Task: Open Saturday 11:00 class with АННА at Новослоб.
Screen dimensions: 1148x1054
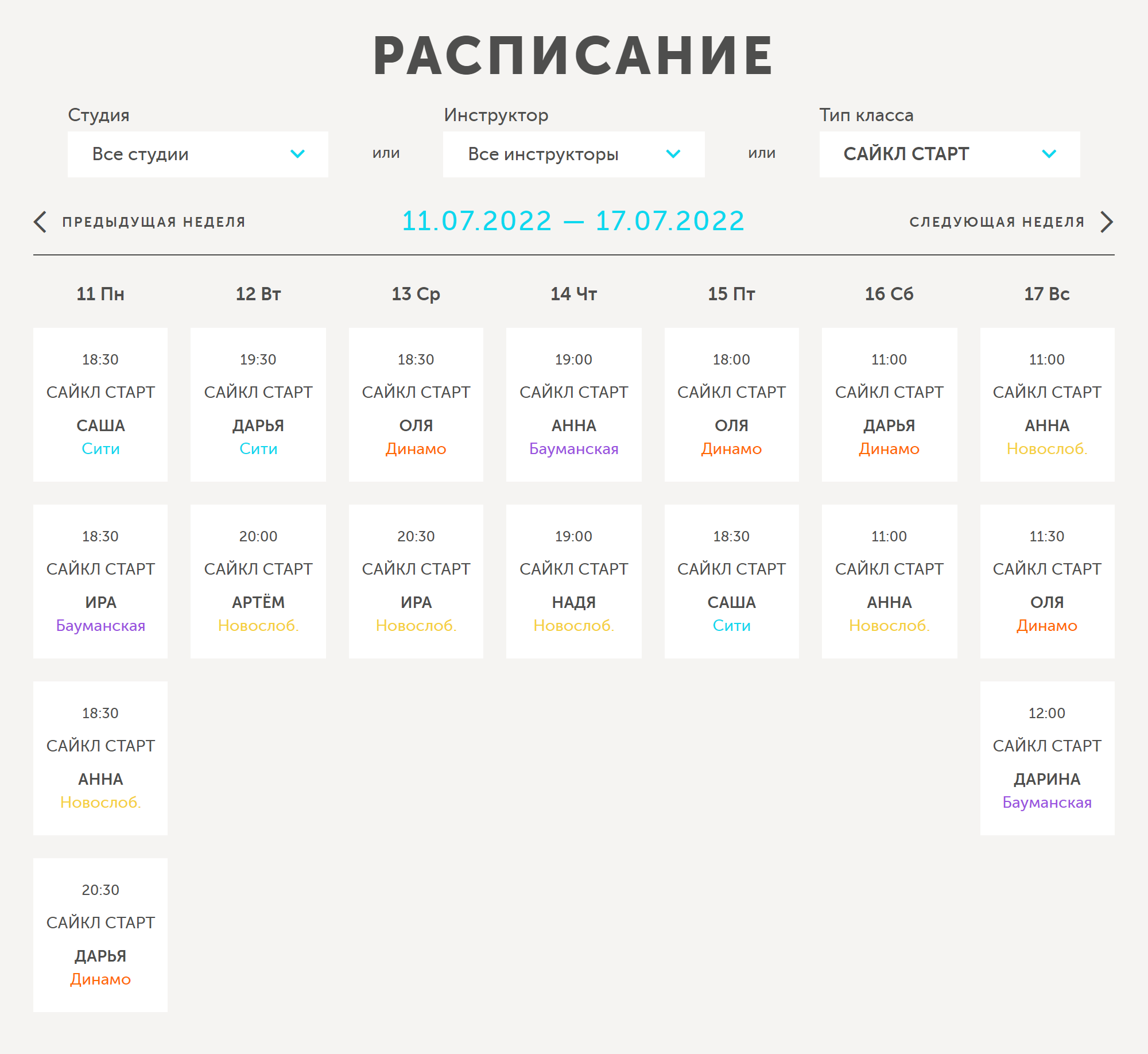Action: pos(890,582)
